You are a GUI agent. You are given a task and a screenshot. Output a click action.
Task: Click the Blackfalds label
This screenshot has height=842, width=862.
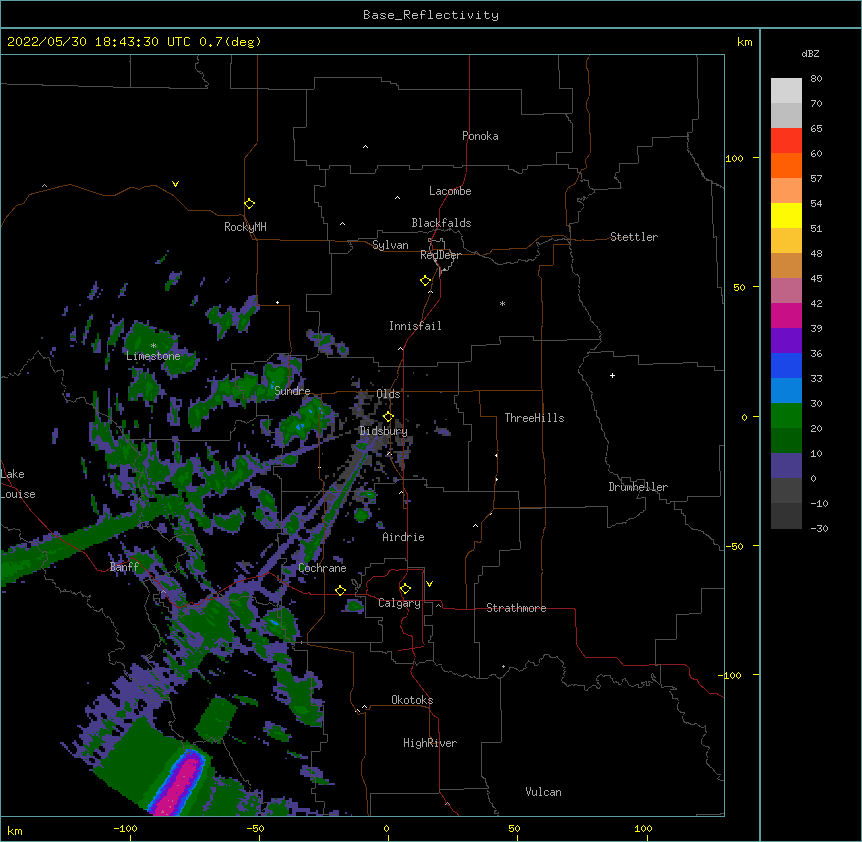click(x=441, y=223)
